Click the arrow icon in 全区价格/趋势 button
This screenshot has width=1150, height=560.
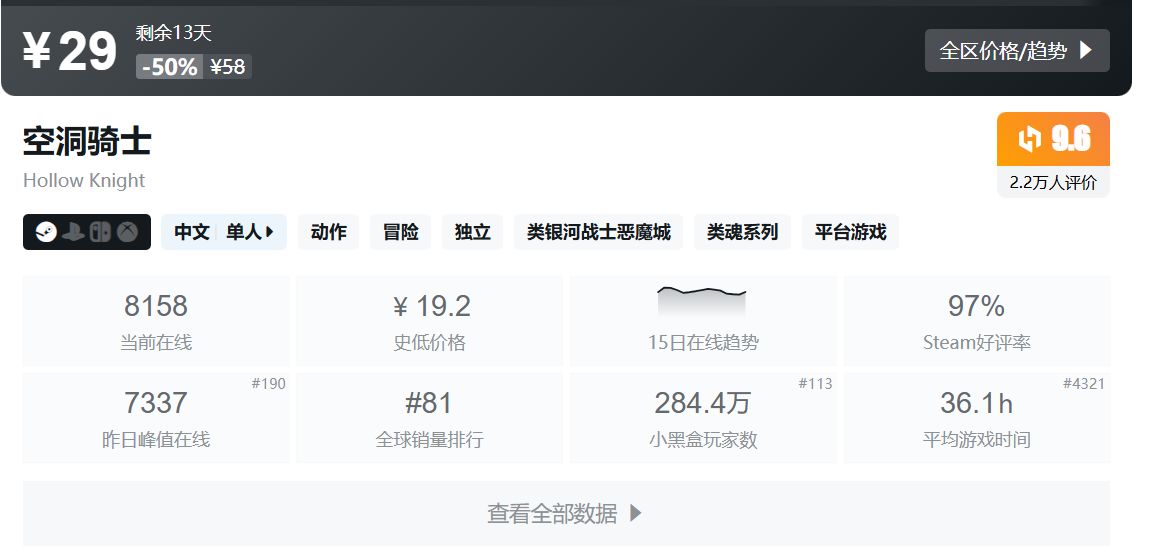[x=1086, y=51]
